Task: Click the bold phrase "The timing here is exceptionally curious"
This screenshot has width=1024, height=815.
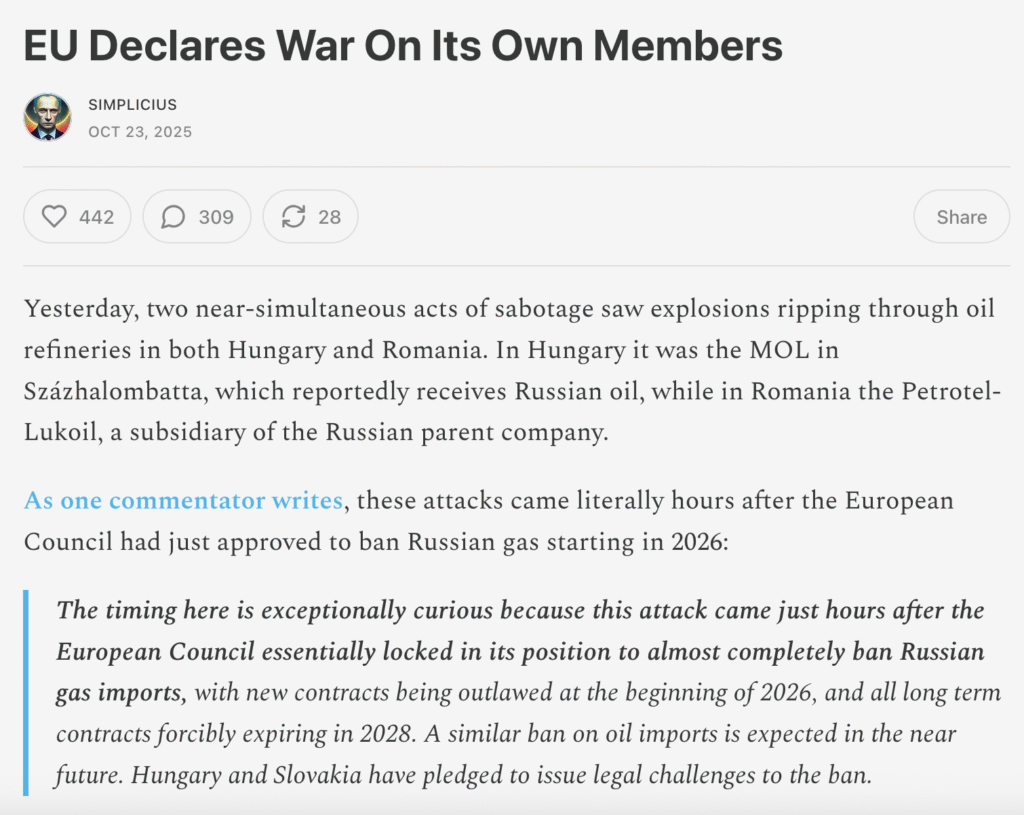Action: pos(270,610)
